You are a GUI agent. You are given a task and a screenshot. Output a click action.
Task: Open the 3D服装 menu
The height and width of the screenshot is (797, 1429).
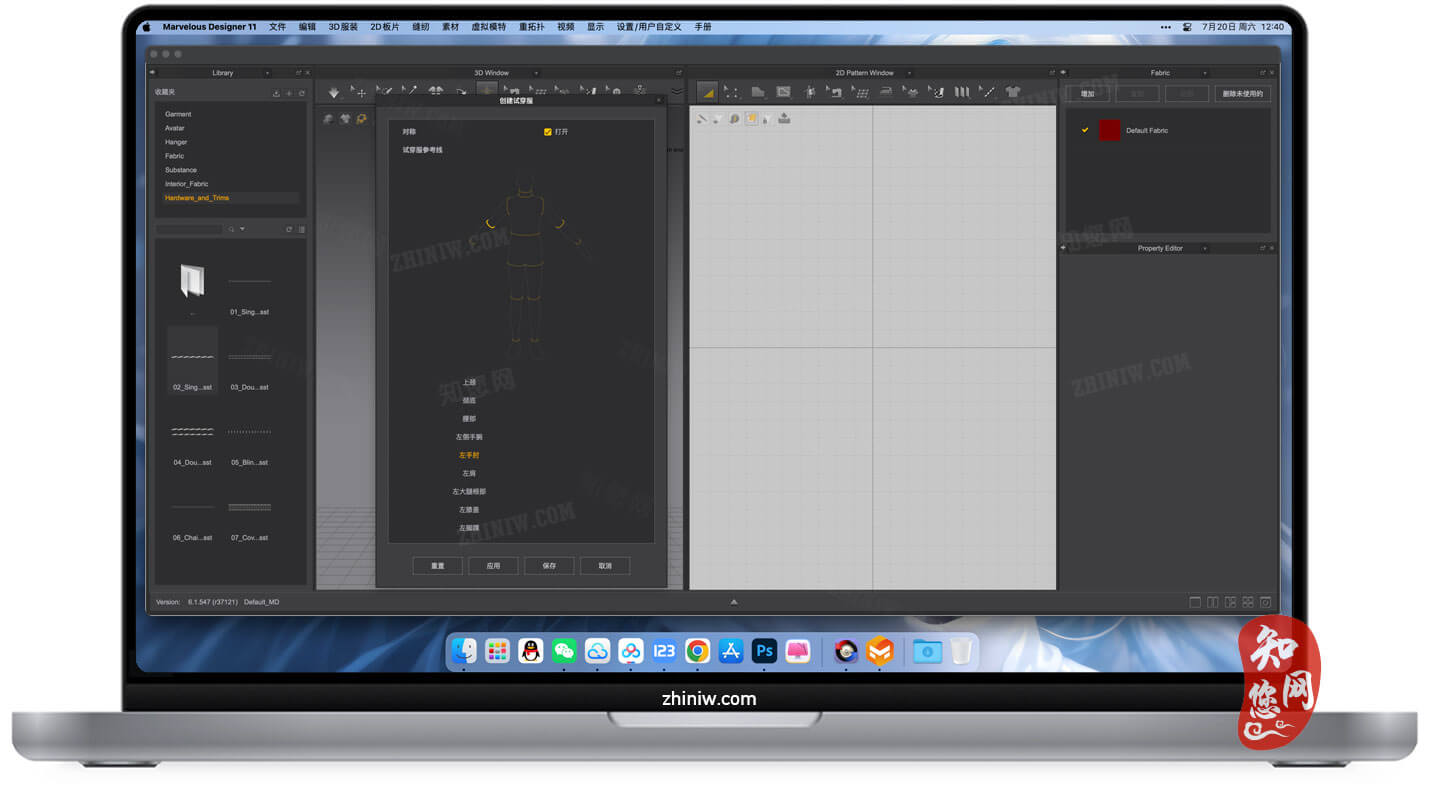click(343, 27)
